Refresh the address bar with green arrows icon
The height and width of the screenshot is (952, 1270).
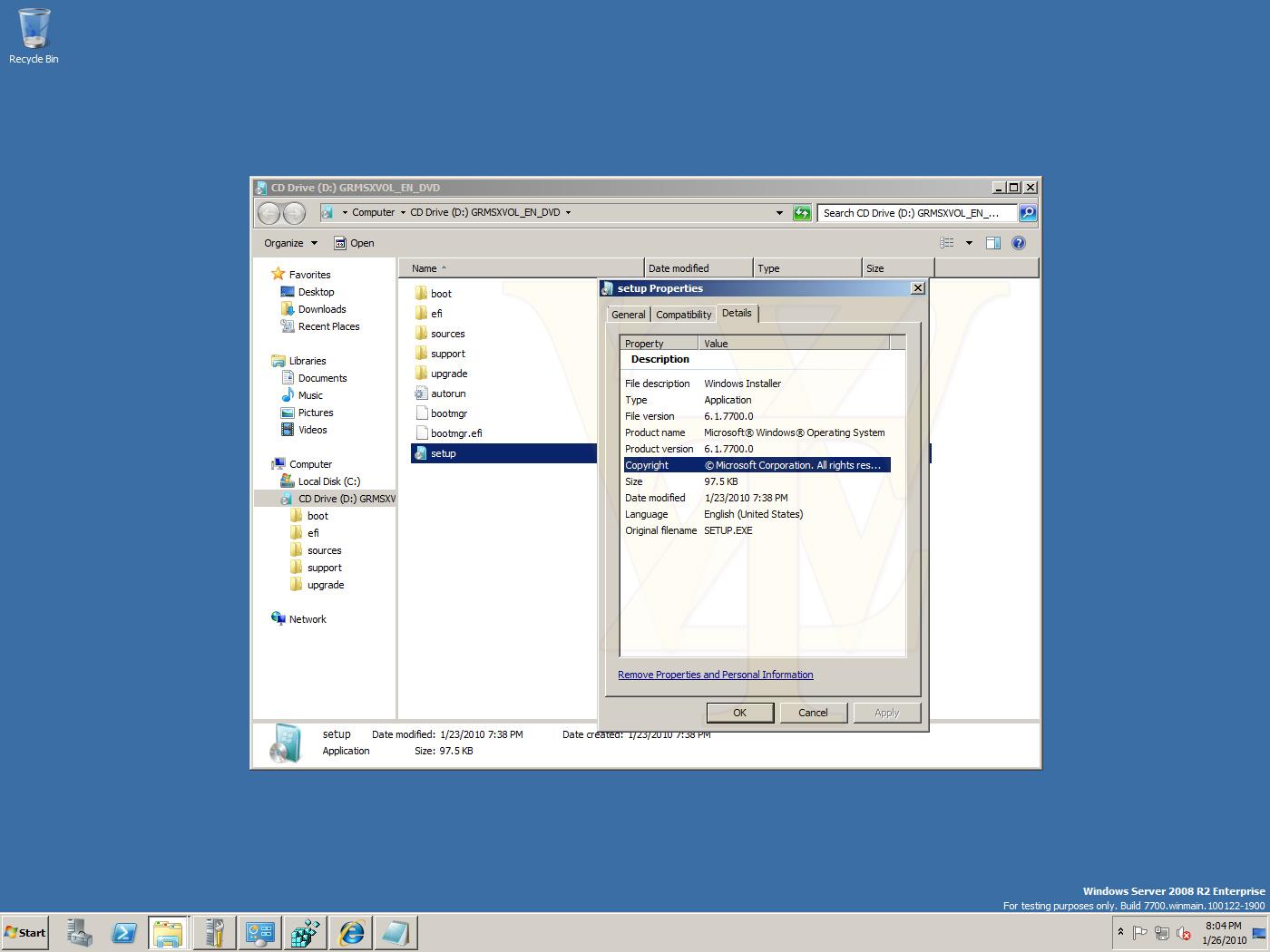coord(802,213)
